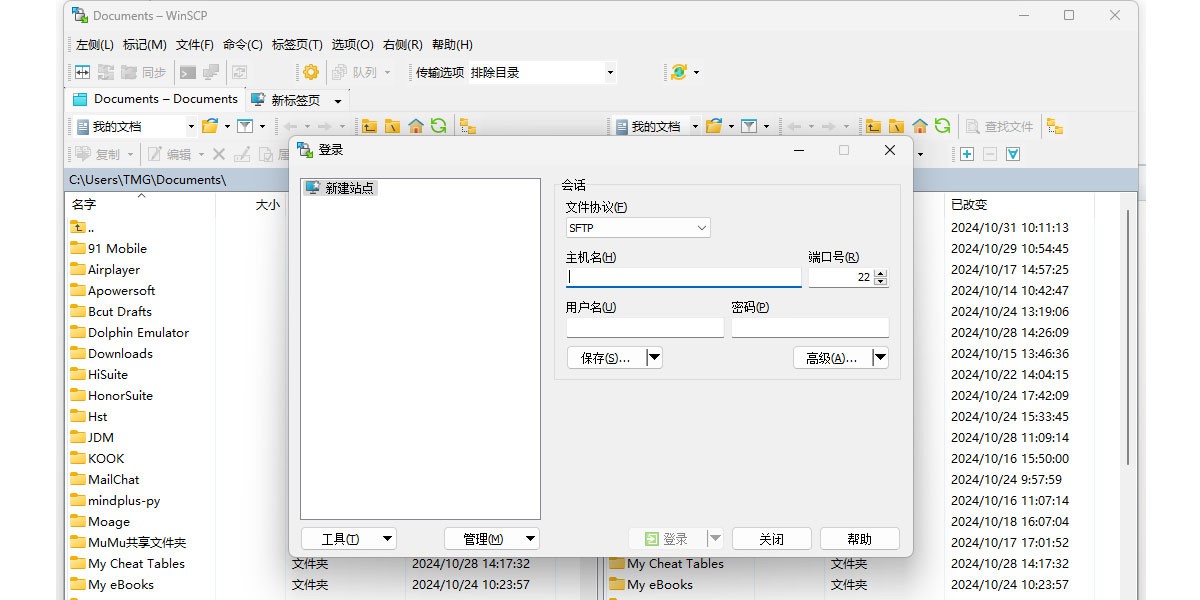Open WinSCP preferences via the gear icon
This screenshot has height=600, width=1200.
coord(308,71)
